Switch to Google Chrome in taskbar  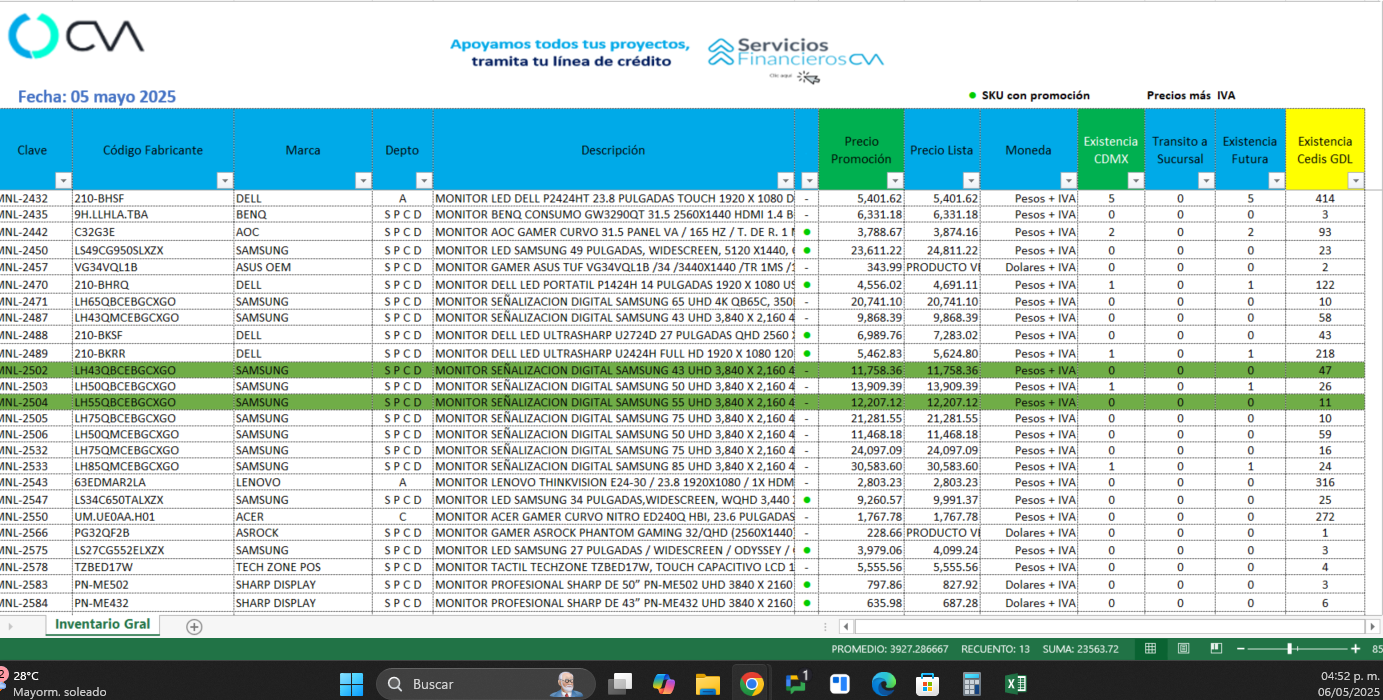coord(752,684)
